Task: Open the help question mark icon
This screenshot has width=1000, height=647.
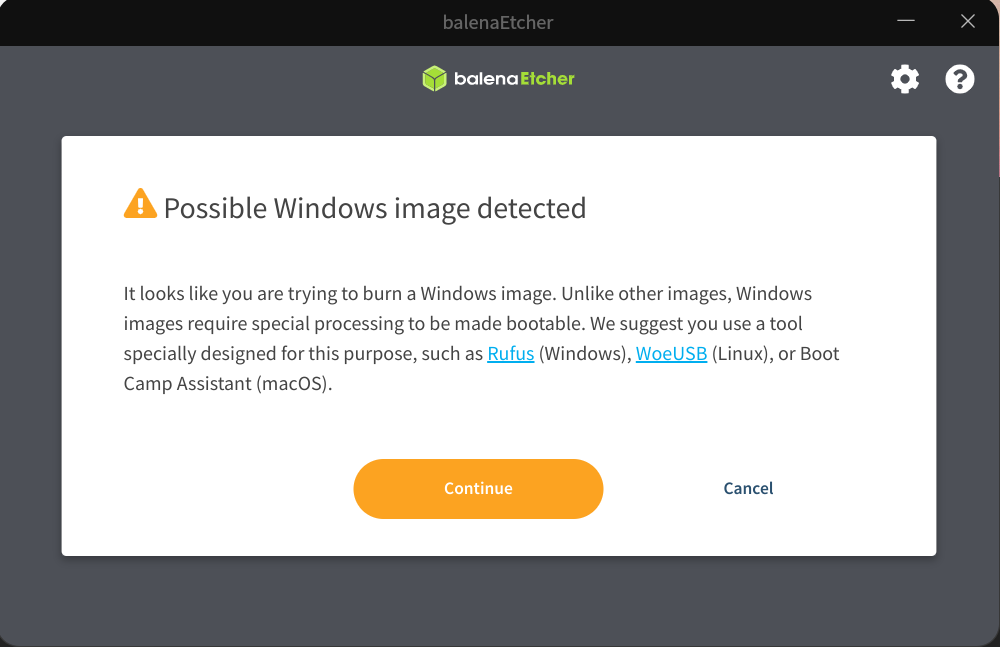Action: [959, 79]
